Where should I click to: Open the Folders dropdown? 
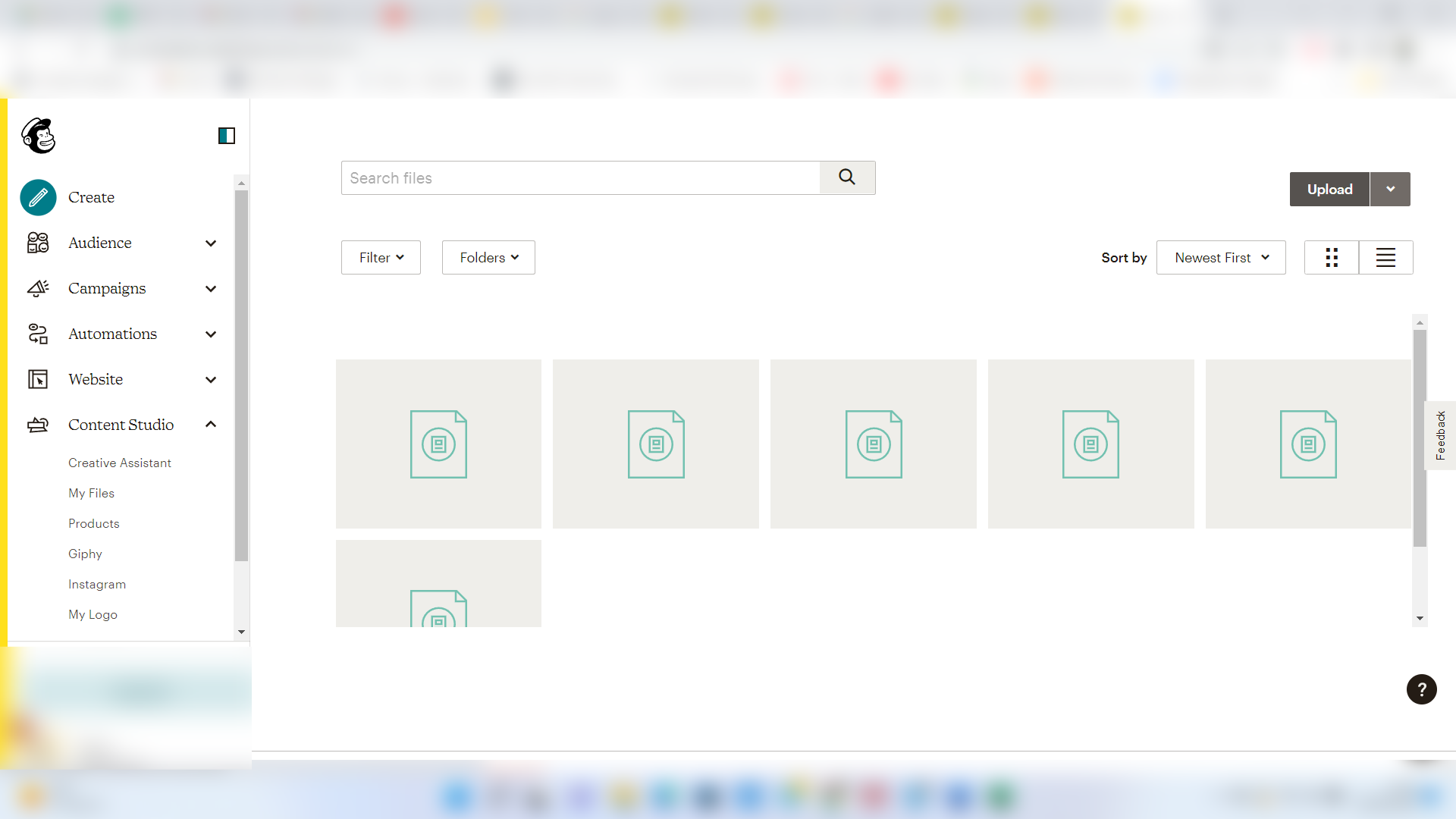tap(488, 257)
